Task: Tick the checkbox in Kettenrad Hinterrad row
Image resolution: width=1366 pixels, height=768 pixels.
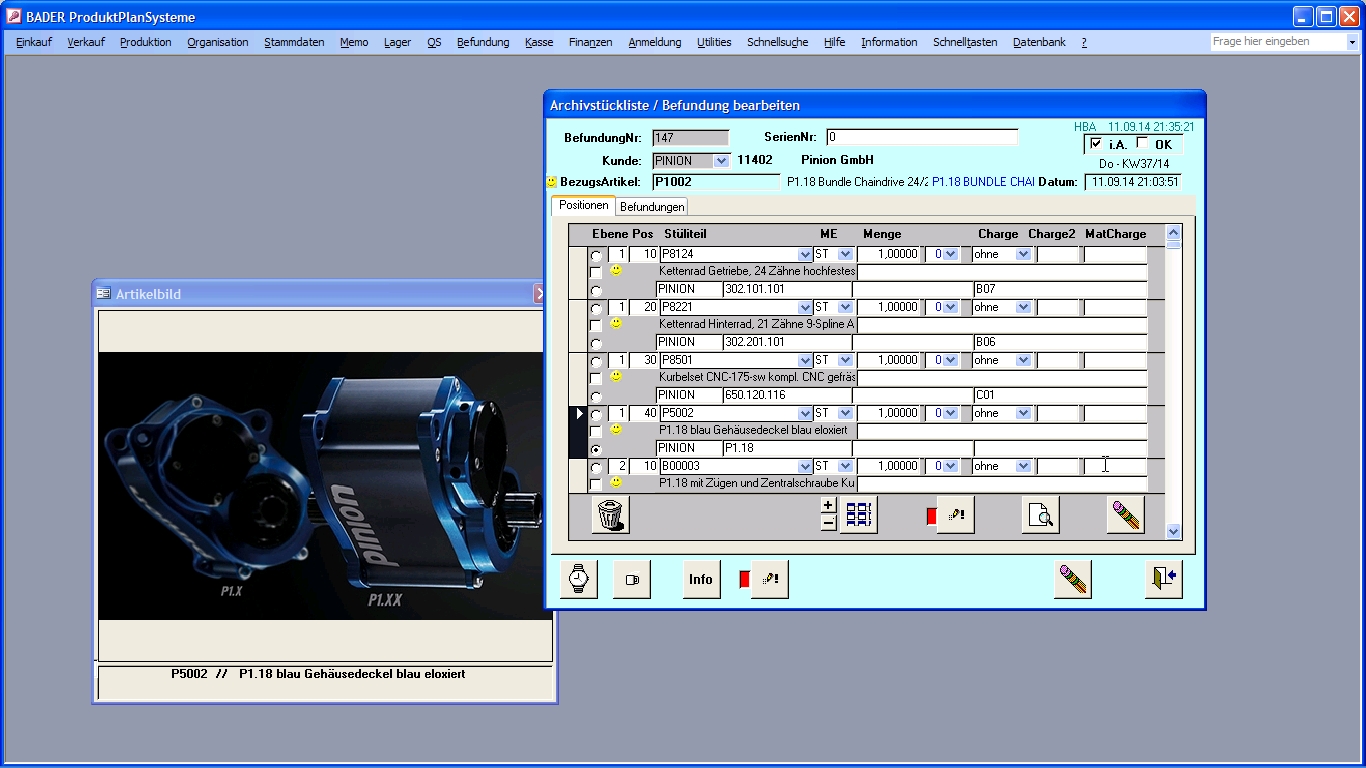Action: [596, 325]
